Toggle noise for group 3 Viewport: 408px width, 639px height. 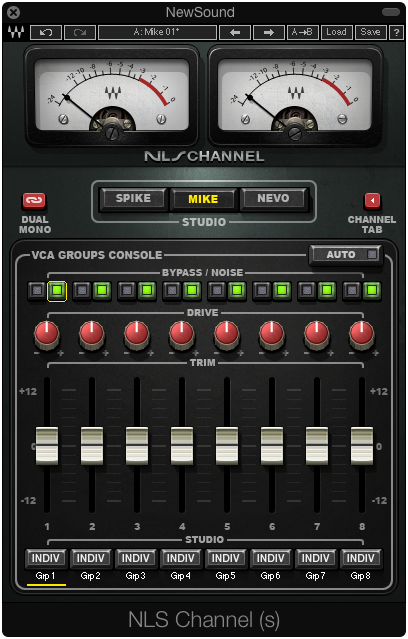click(147, 291)
